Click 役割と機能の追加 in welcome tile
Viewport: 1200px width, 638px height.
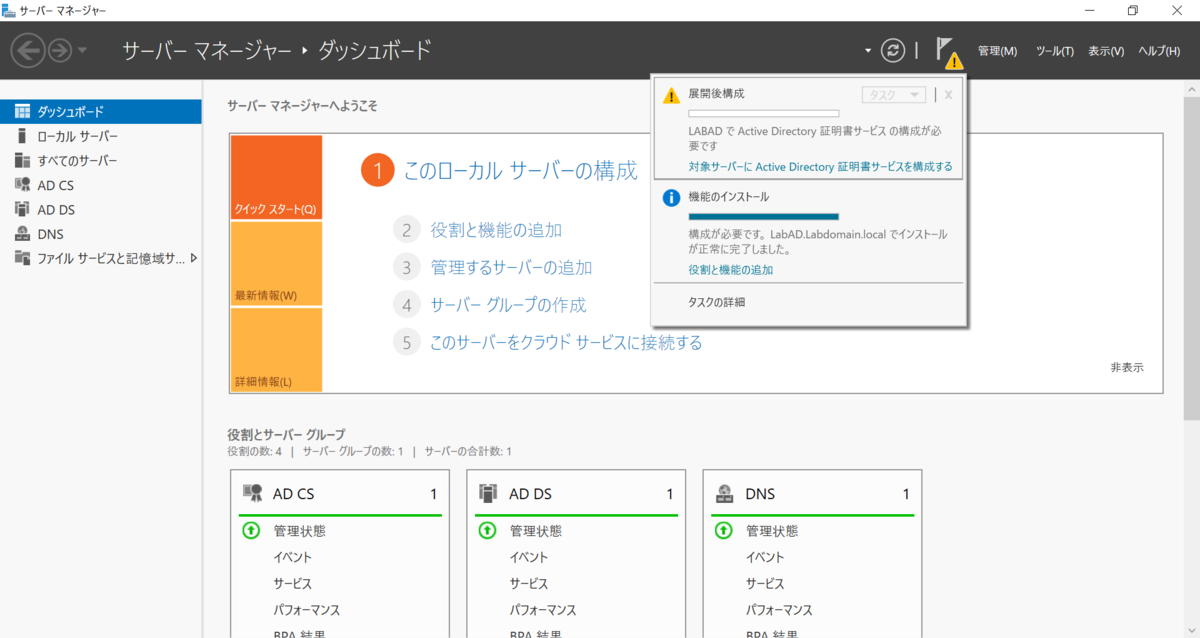496,230
